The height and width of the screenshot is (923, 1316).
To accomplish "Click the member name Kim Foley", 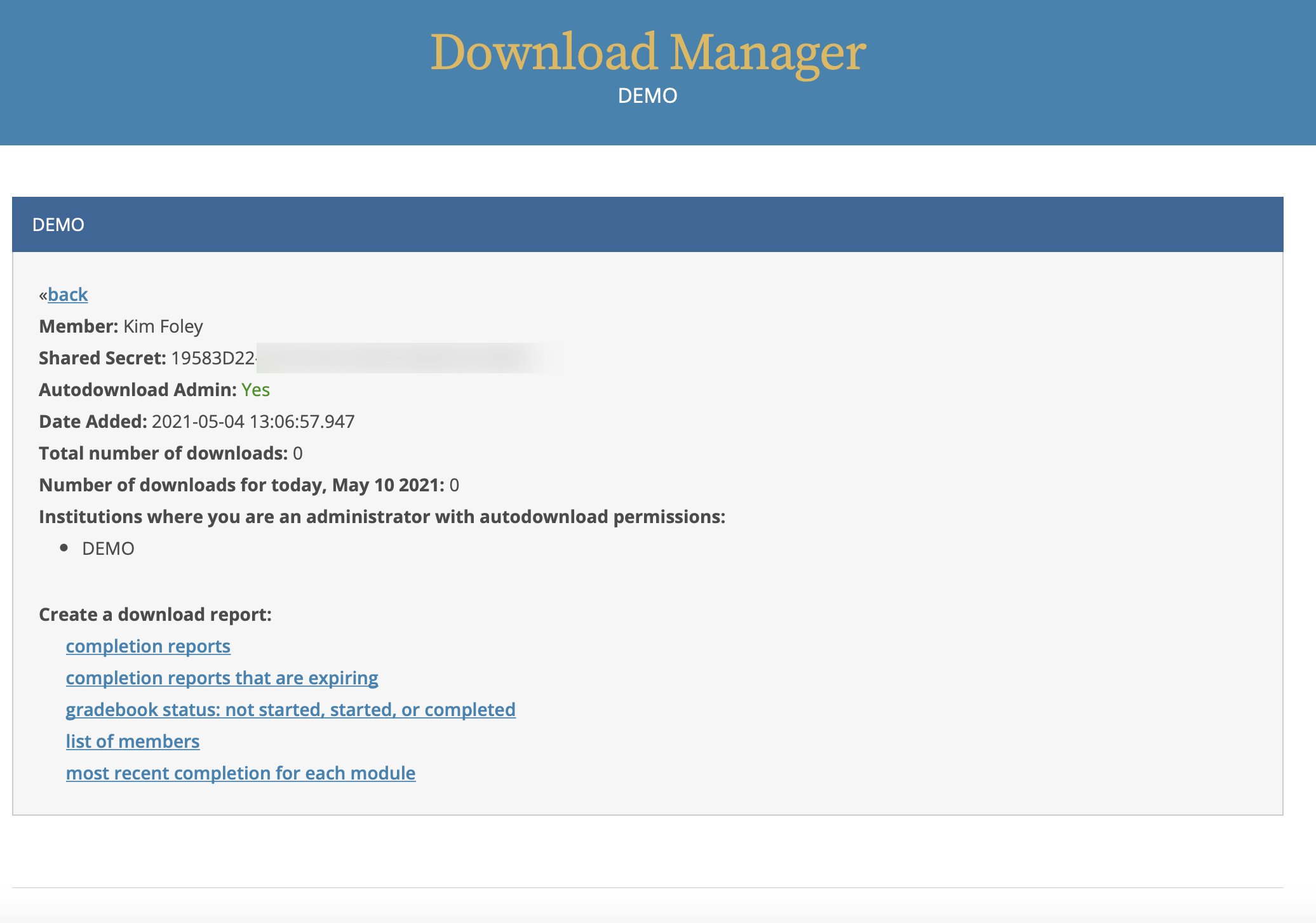I will [x=163, y=326].
